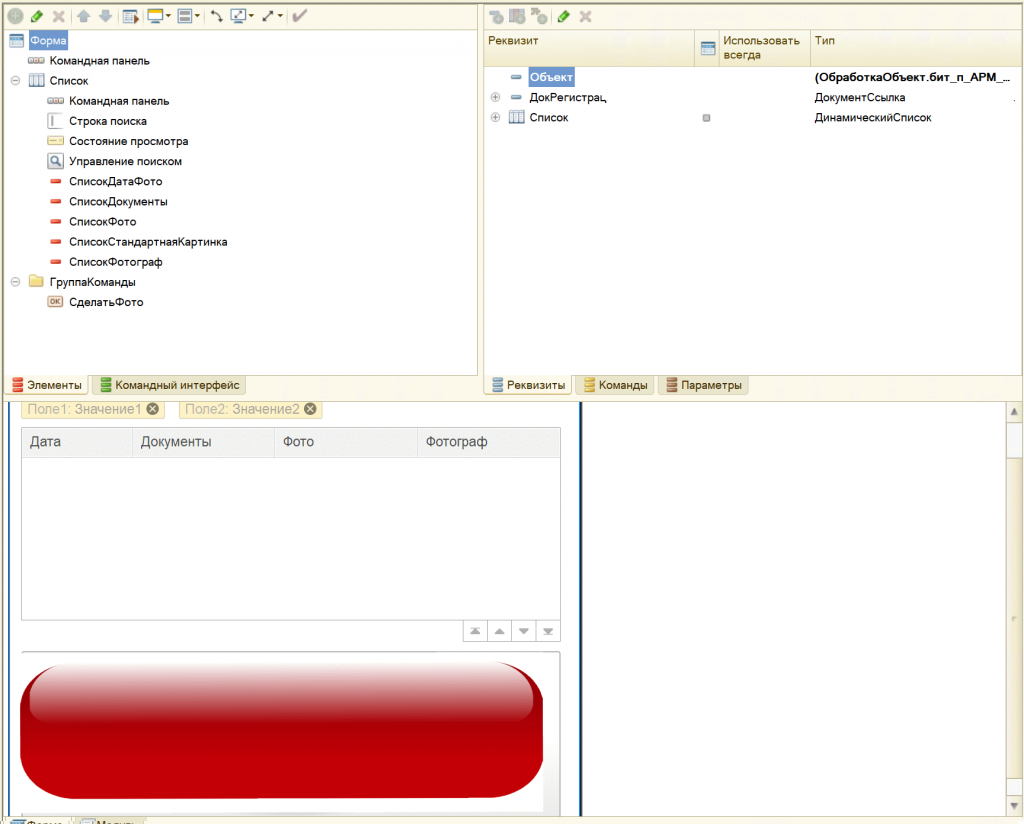
Task: Select Состояние просмотра tree item
Action: tap(129, 141)
